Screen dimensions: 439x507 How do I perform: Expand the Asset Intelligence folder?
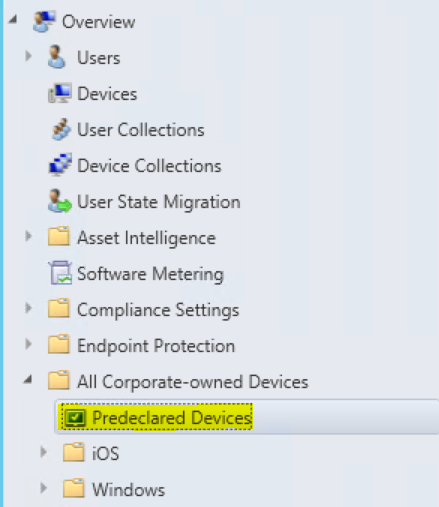pos(28,236)
